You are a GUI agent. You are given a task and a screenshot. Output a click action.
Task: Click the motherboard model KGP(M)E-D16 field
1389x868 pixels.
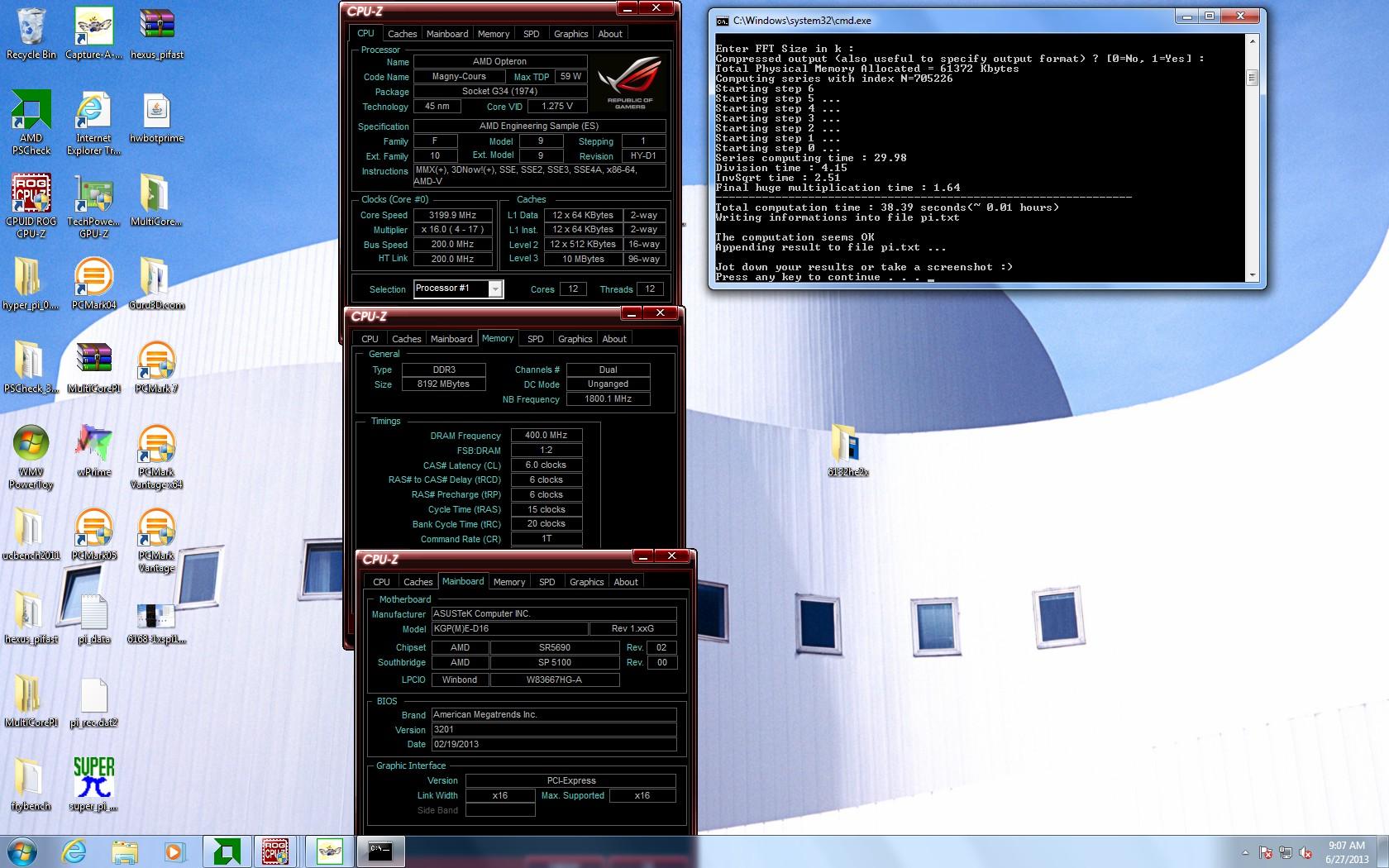click(509, 628)
